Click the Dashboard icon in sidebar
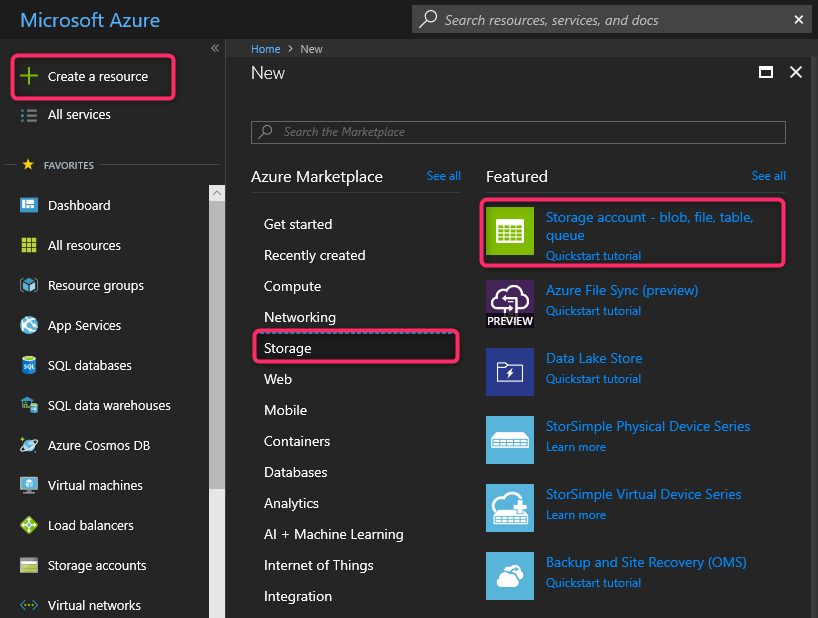Screen dimensions: 818x618 click(29, 205)
